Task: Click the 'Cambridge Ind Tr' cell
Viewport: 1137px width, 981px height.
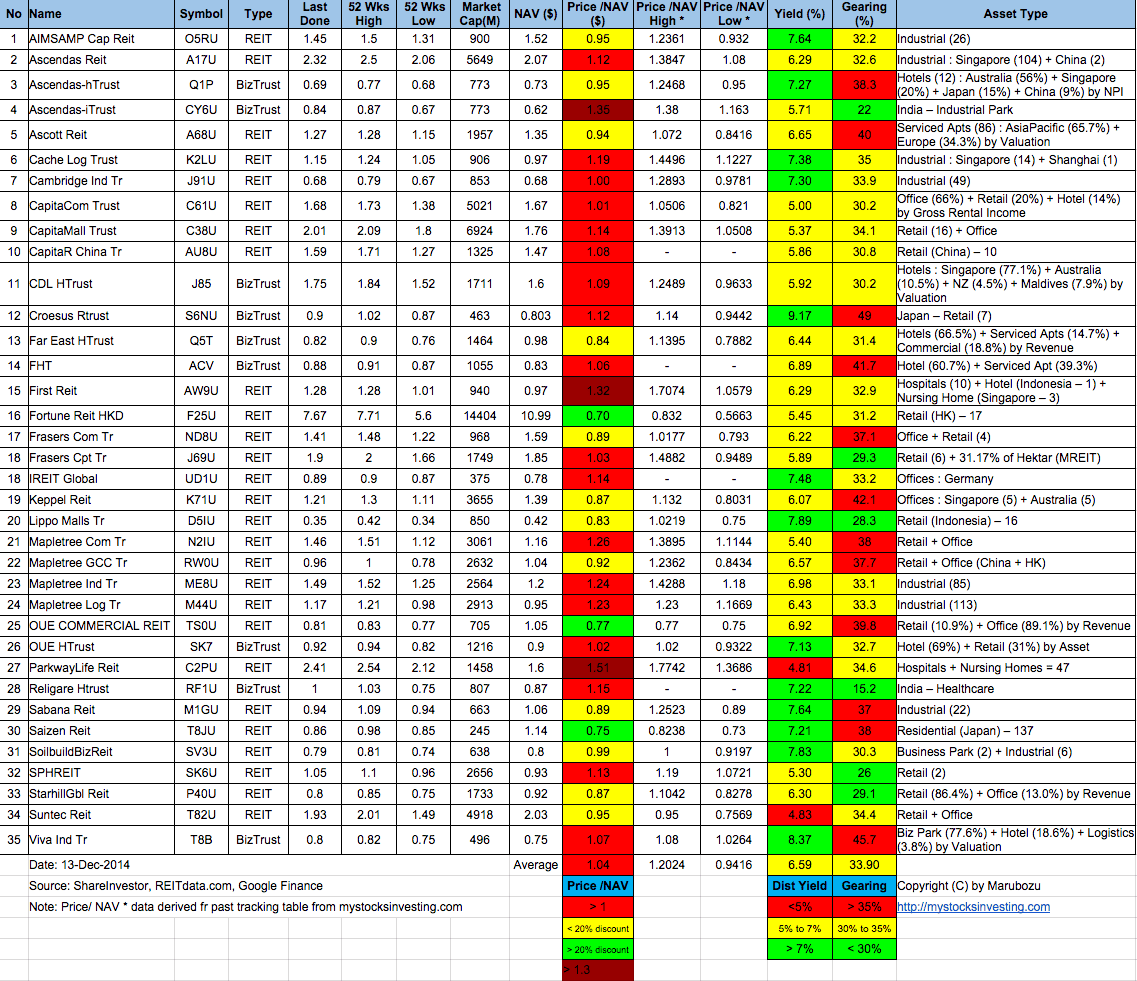Action: click(101, 181)
